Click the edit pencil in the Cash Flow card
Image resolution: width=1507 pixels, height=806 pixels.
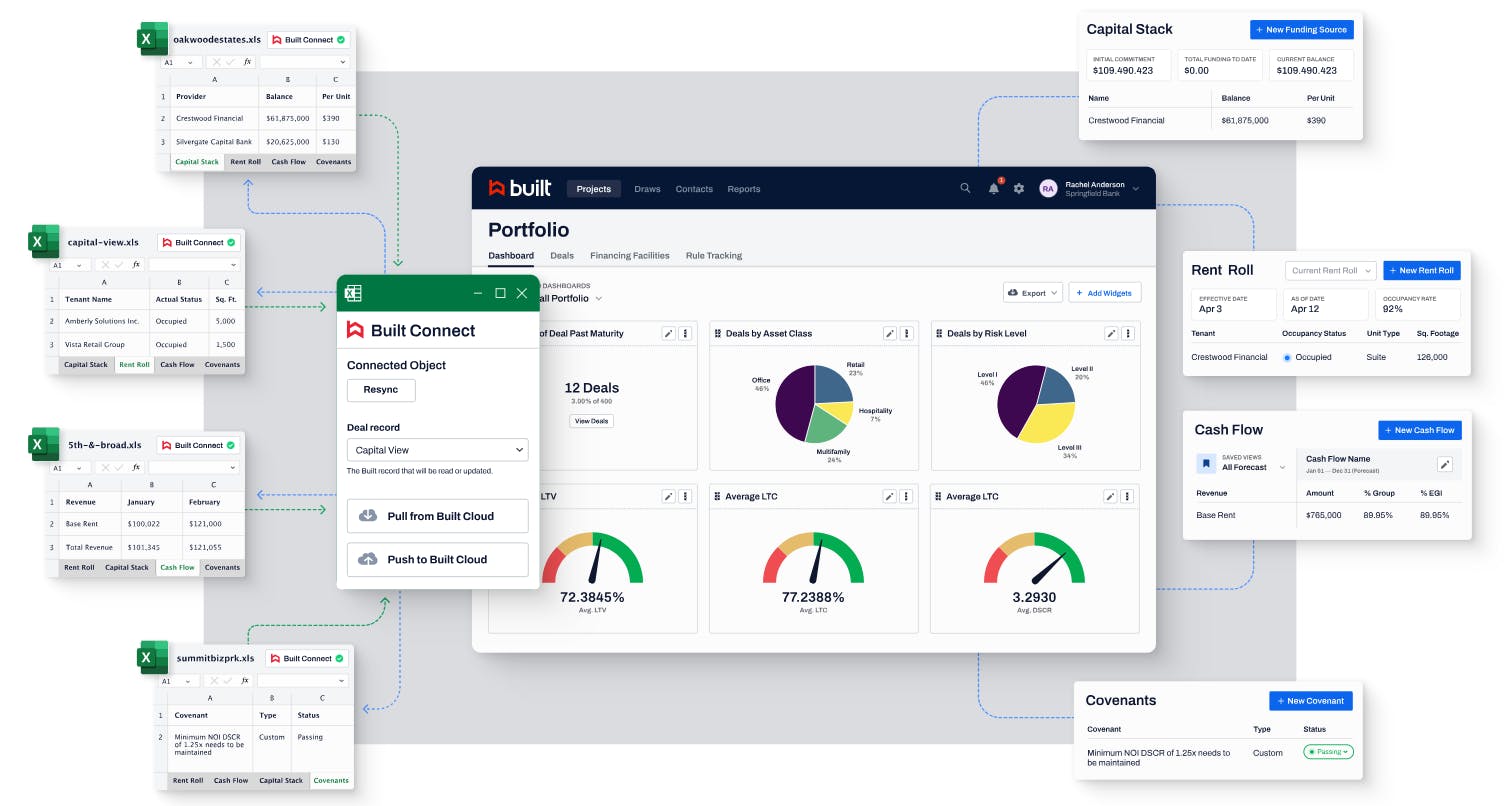tap(1444, 464)
